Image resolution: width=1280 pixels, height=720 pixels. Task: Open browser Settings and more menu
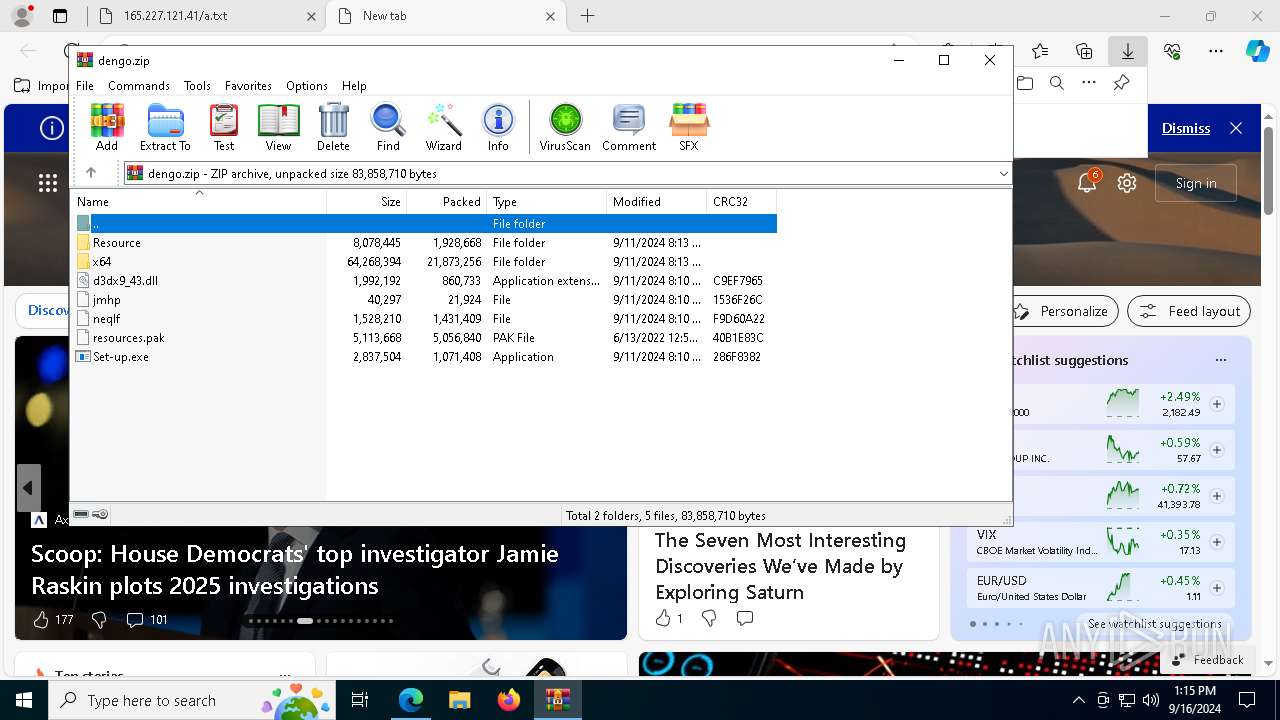pyautogui.click(x=1216, y=51)
